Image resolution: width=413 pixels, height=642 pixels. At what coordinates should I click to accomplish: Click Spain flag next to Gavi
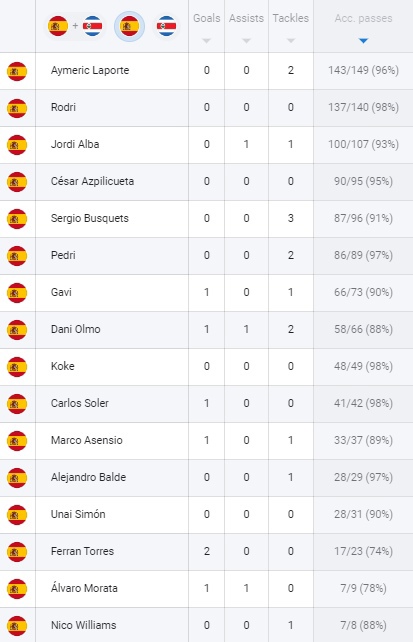[17, 293]
